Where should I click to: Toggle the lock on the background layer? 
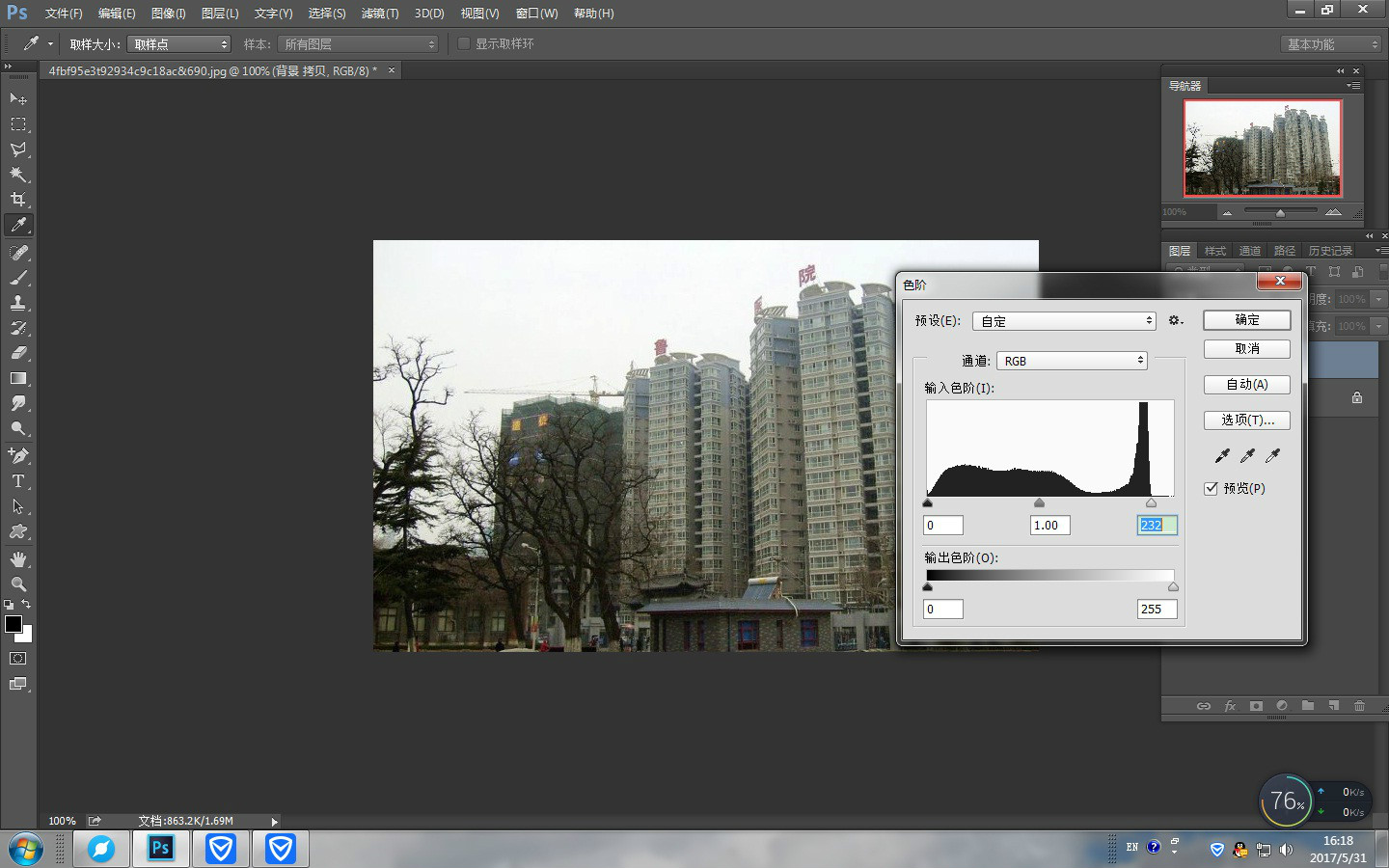(x=1356, y=396)
